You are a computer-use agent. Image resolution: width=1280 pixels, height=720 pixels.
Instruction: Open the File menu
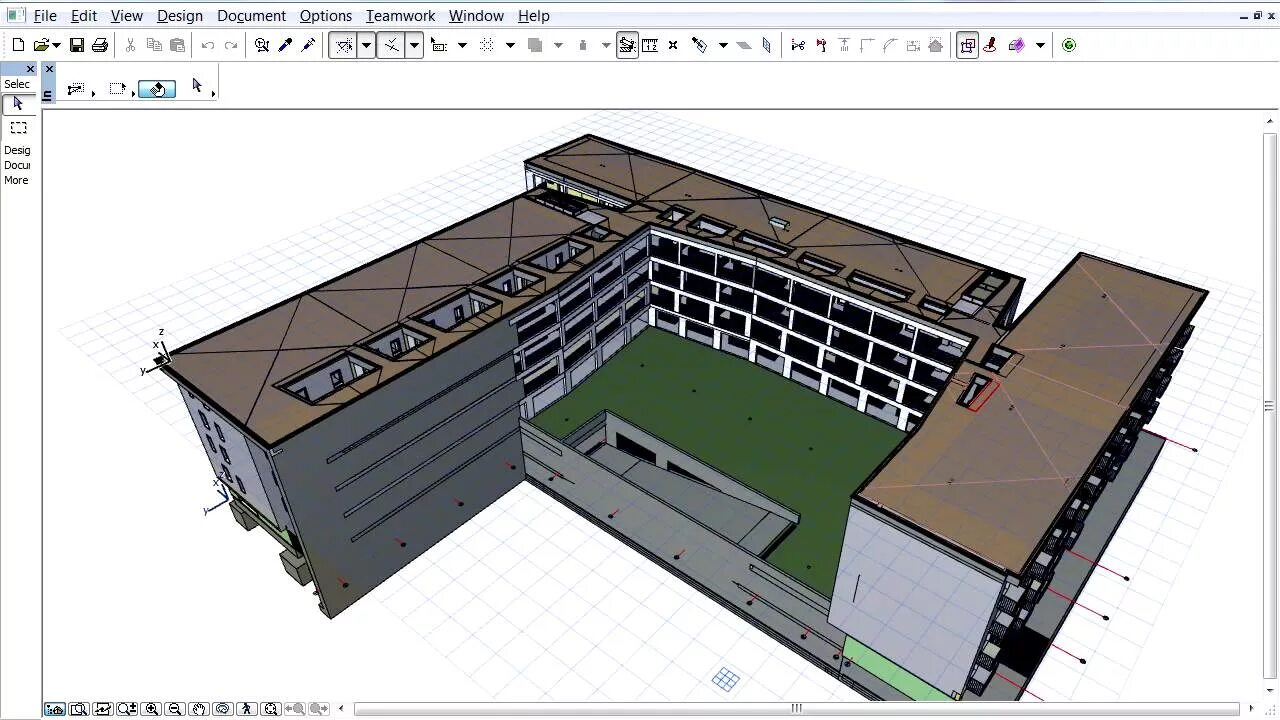45,16
